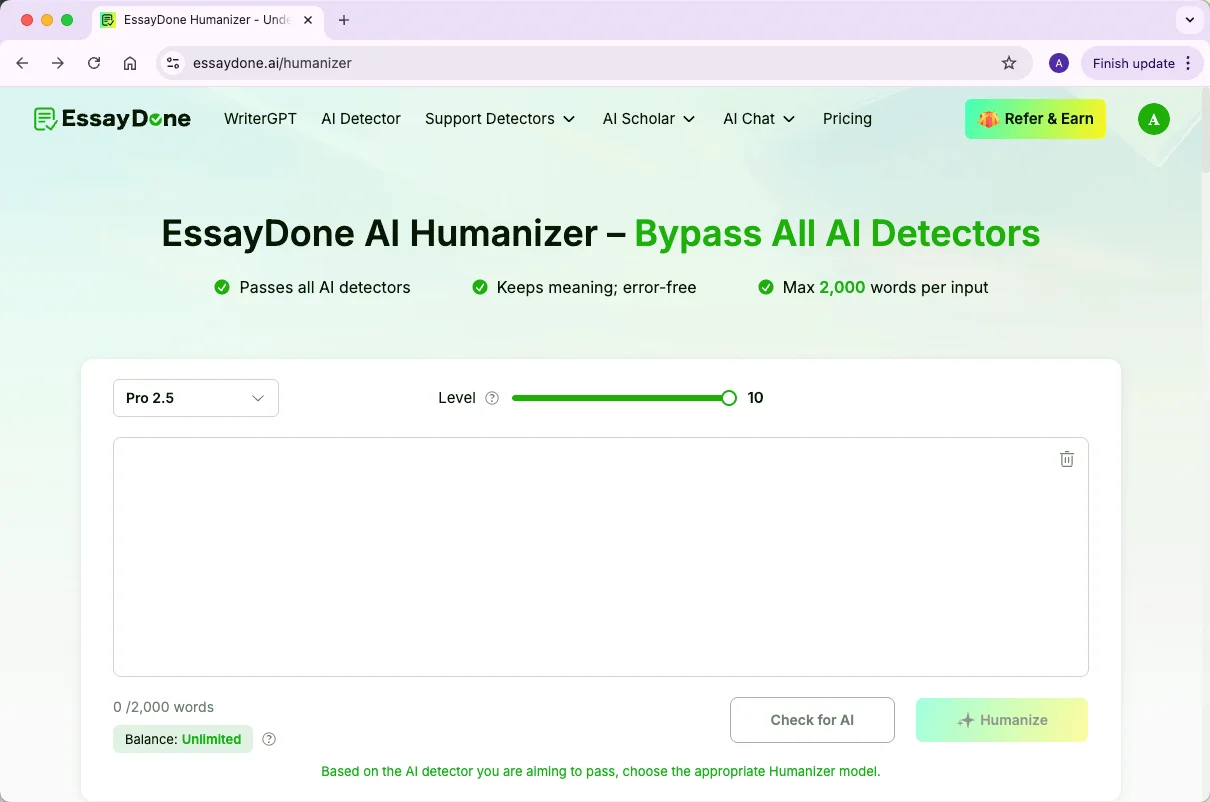Click the sparkle icon on Humanize
Viewport: 1210px width, 802px height.
[x=965, y=720]
